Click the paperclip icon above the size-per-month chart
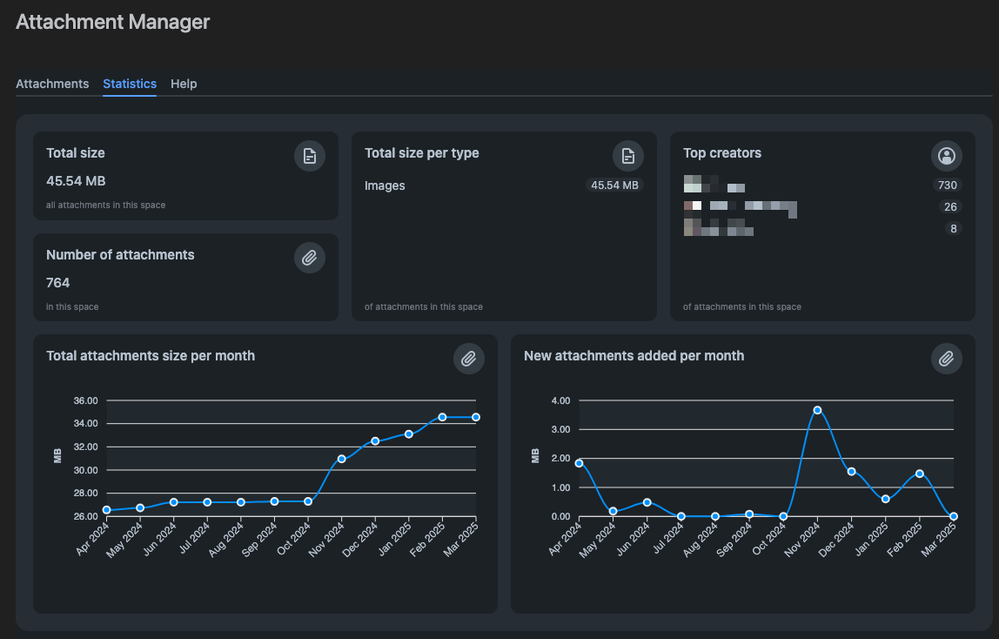The height and width of the screenshot is (639, 999). coord(468,358)
